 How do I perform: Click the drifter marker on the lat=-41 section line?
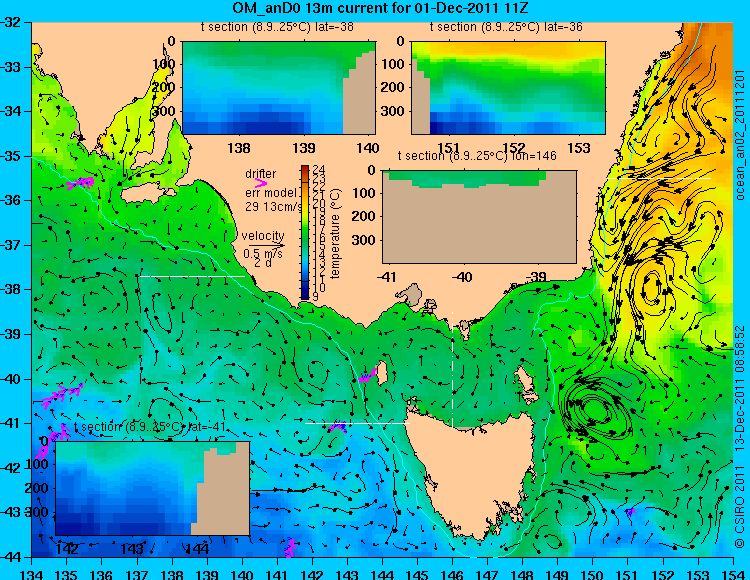338,427
